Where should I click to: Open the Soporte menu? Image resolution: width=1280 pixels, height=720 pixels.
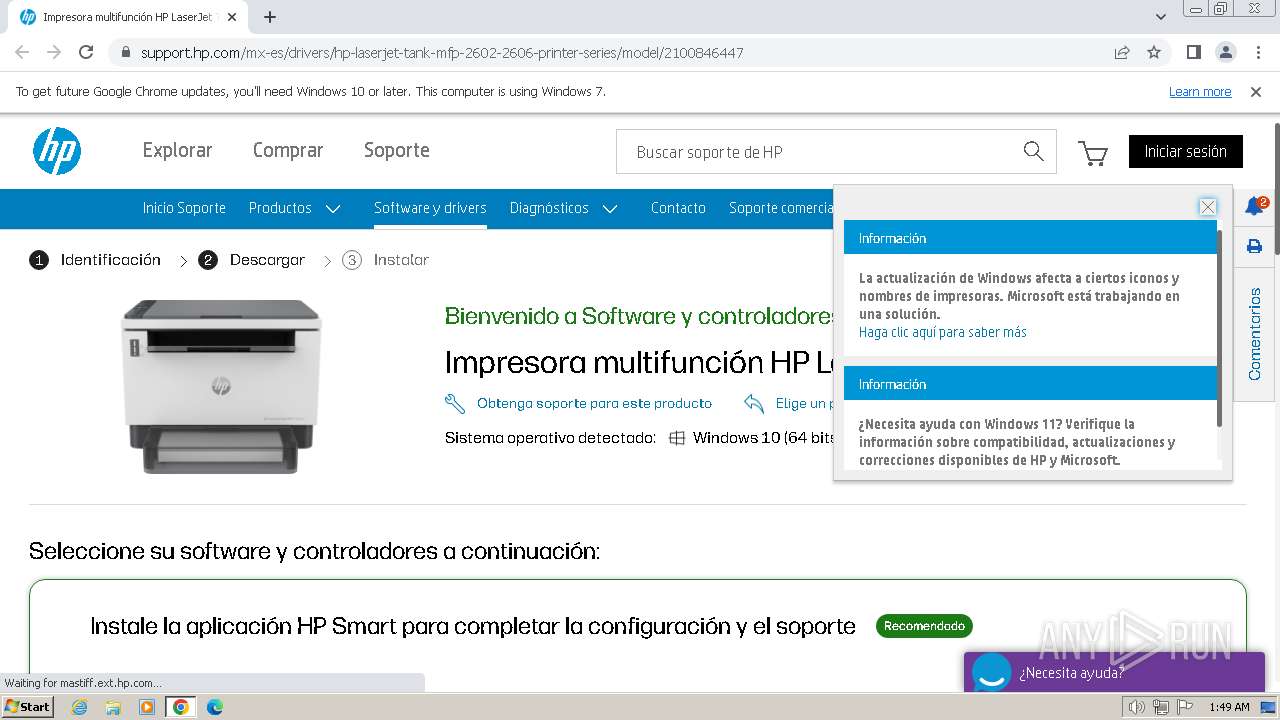point(397,150)
